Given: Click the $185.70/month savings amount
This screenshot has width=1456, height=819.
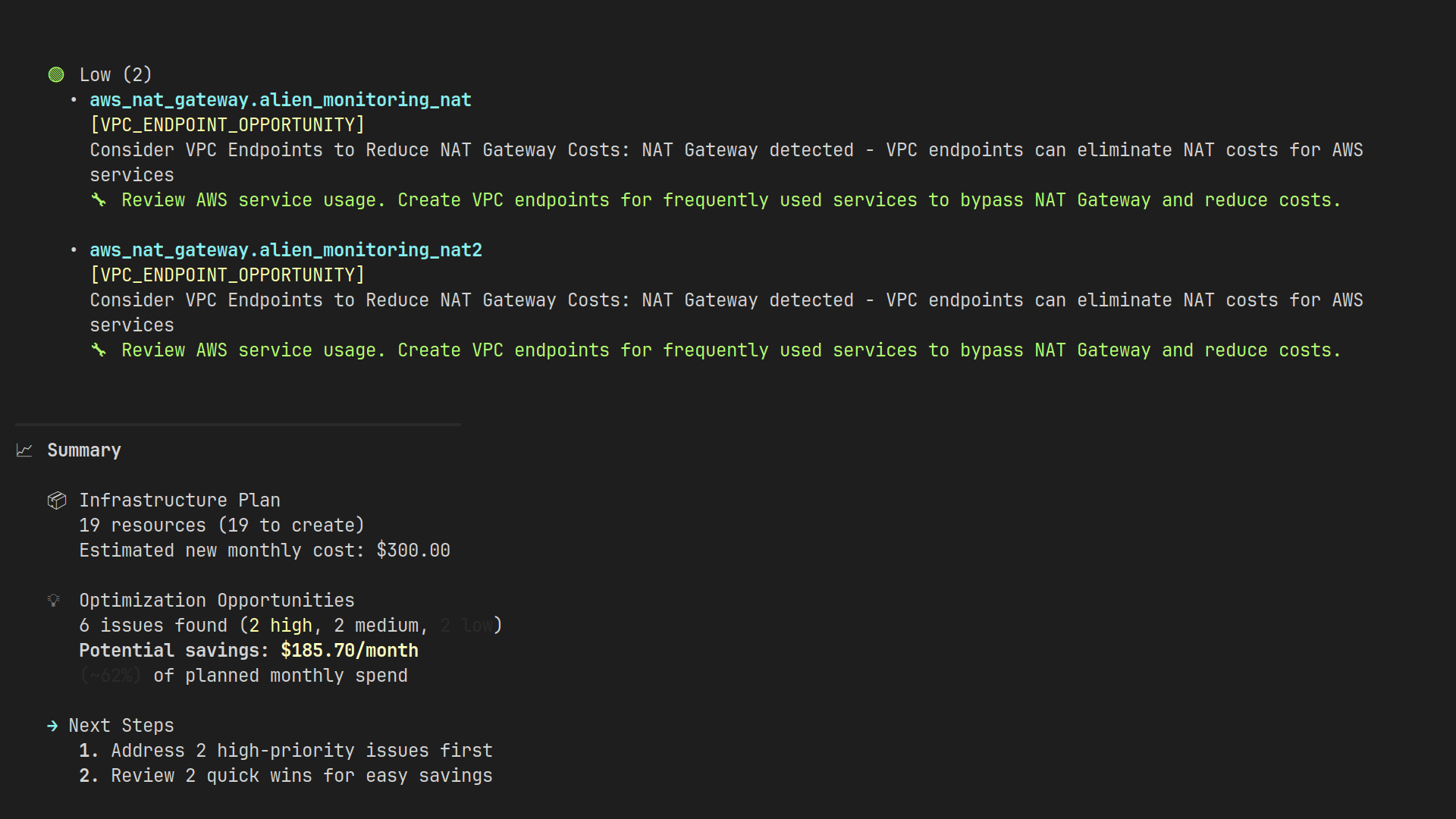Looking at the screenshot, I should [x=349, y=650].
